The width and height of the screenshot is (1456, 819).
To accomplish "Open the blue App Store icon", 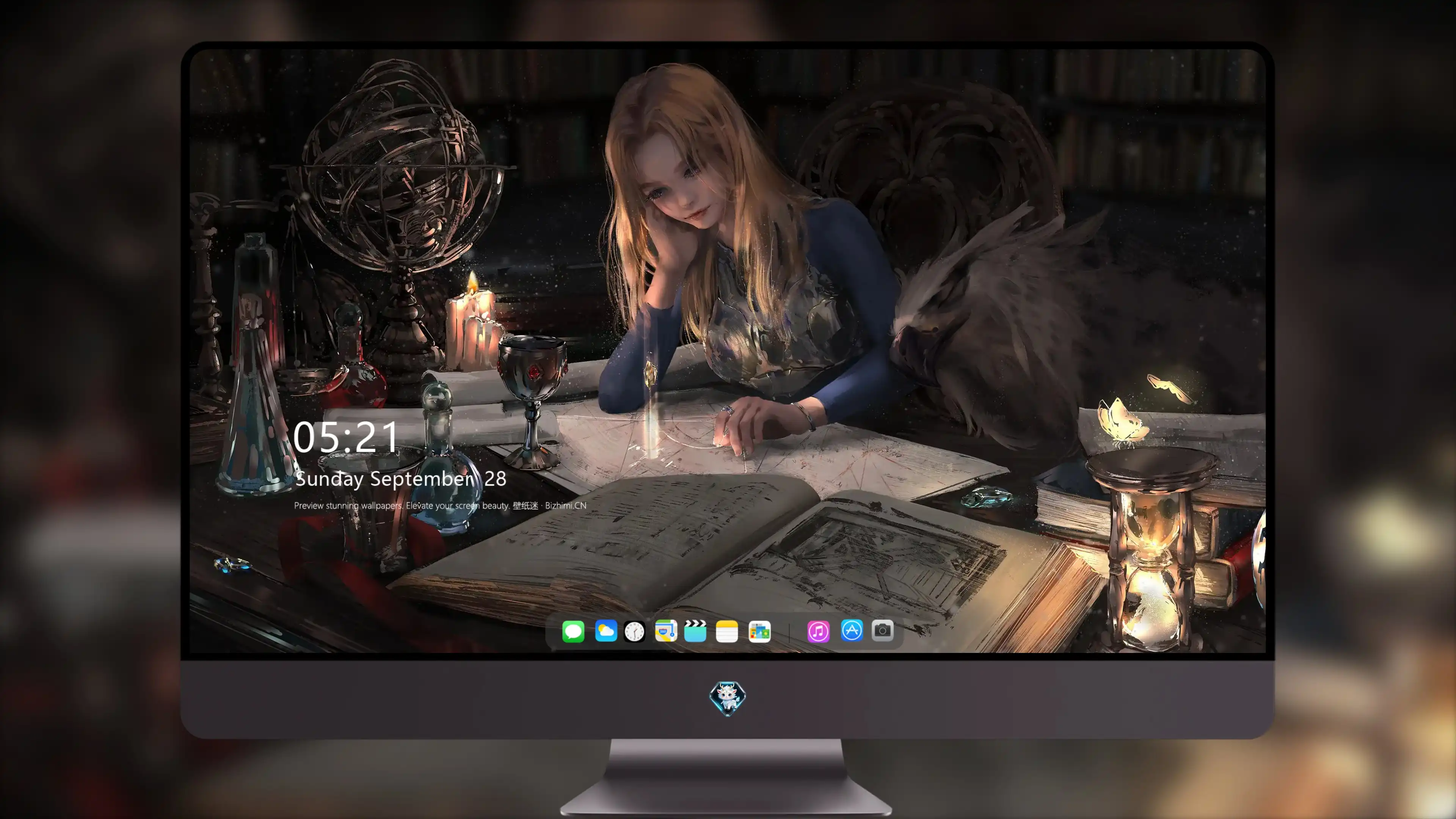I will tap(852, 630).
